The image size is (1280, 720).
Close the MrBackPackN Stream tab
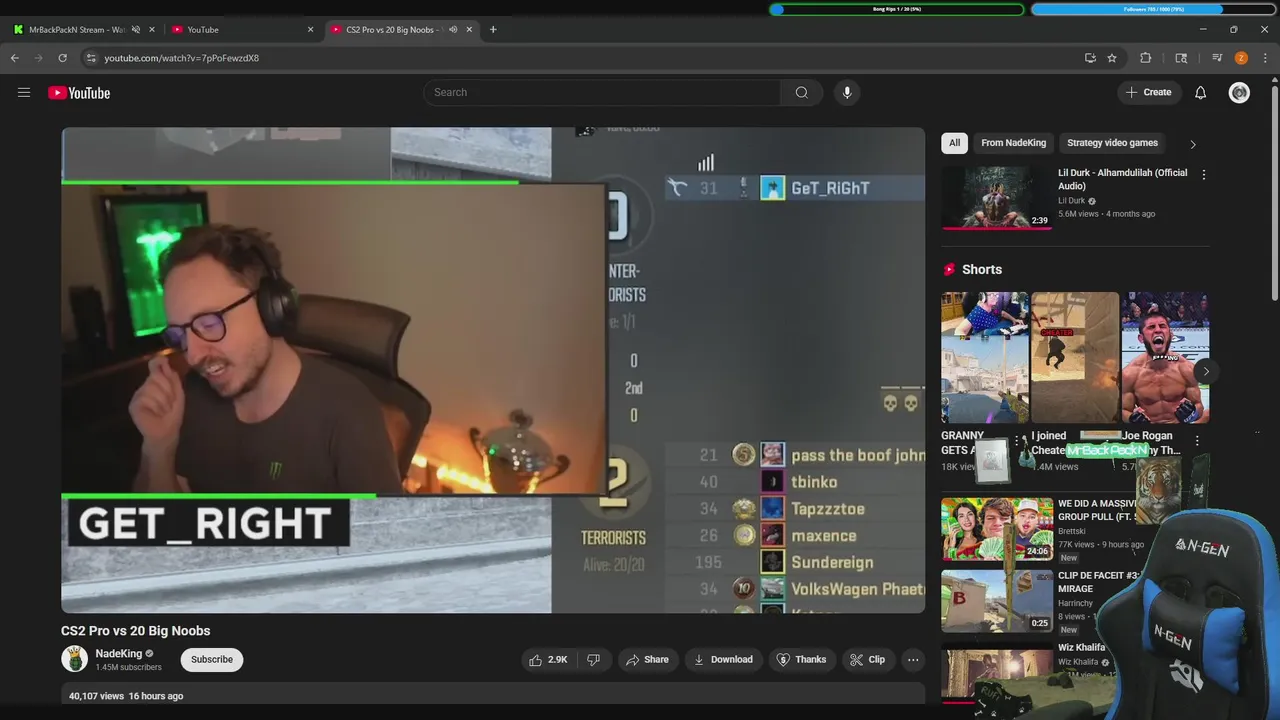point(152,30)
